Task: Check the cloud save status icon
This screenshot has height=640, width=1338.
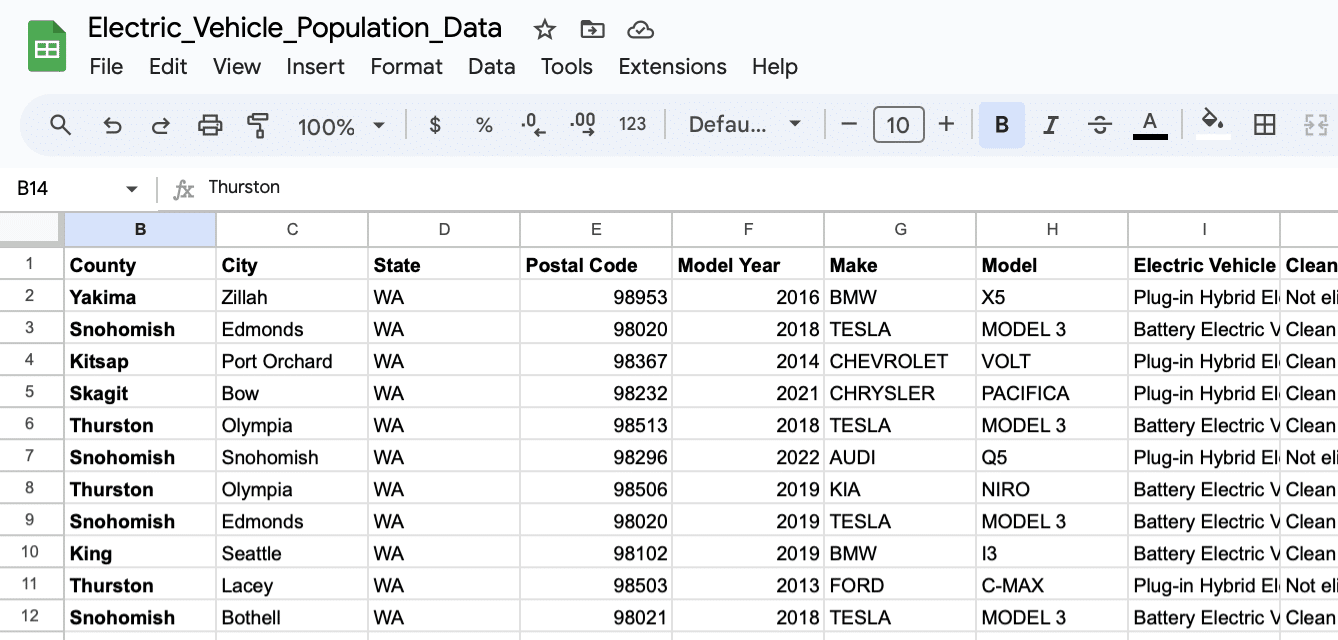Action: [x=640, y=30]
